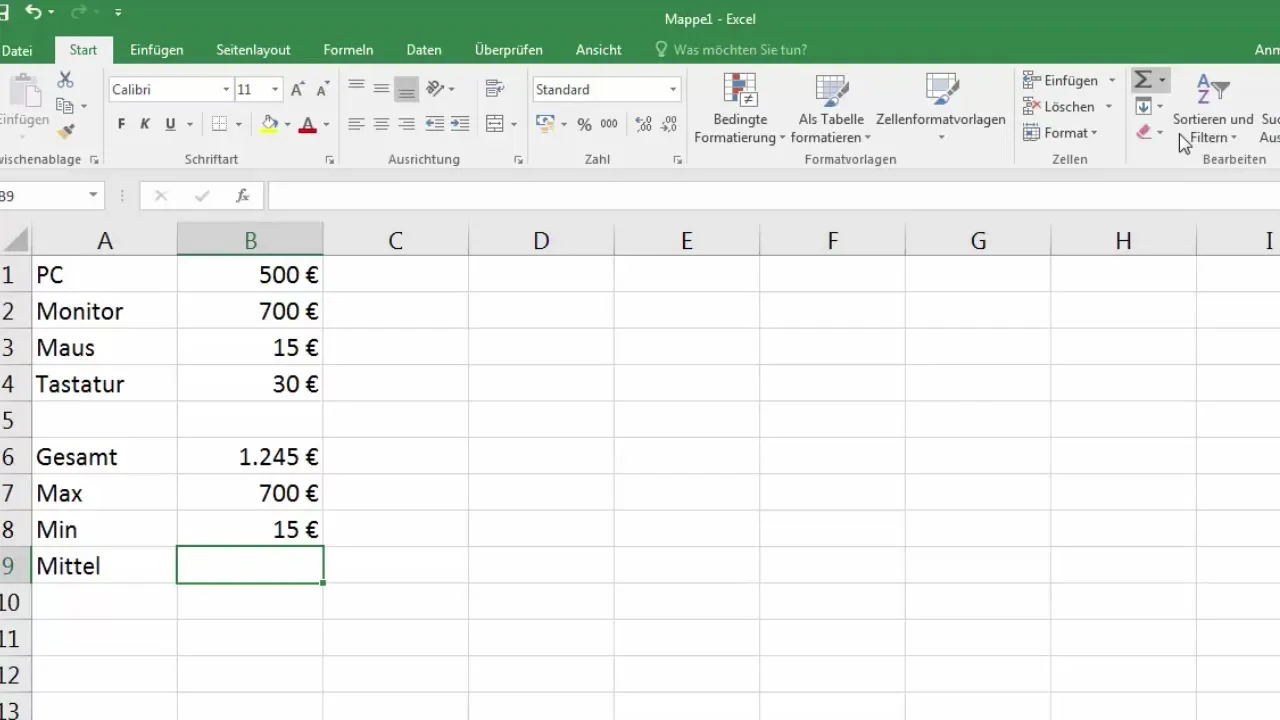The width and height of the screenshot is (1280, 720).
Task: Switch to Formeln ribbon tab
Action: tap(348, 50)
